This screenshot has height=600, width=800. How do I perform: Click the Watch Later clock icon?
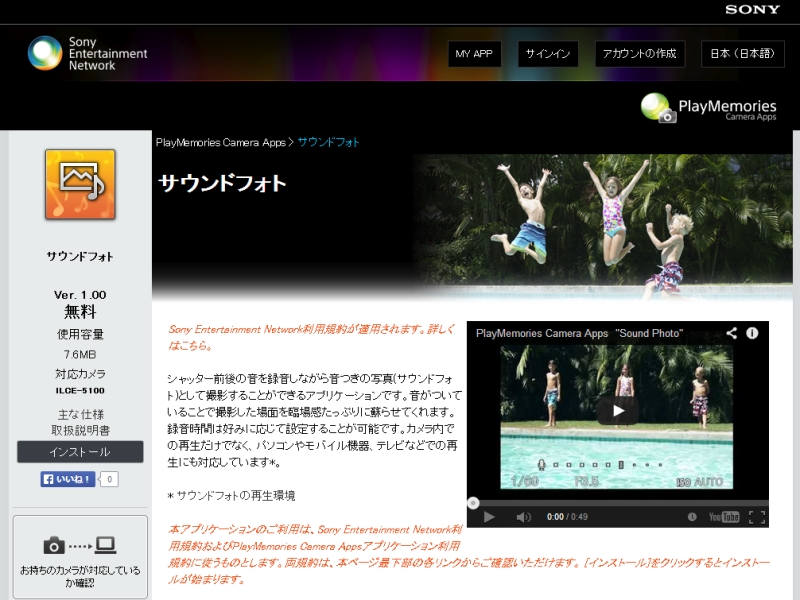[x=692, y=517]
